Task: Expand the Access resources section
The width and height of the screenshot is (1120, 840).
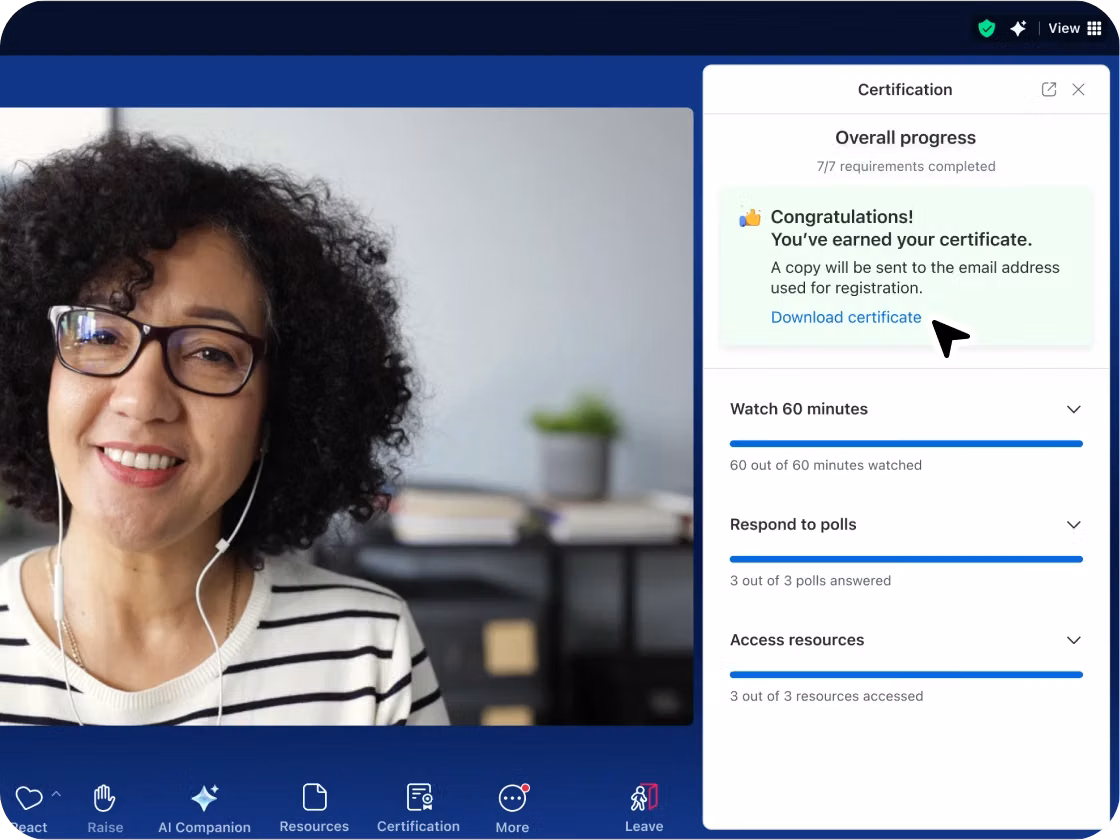Action: click(x=1073, y=640)
